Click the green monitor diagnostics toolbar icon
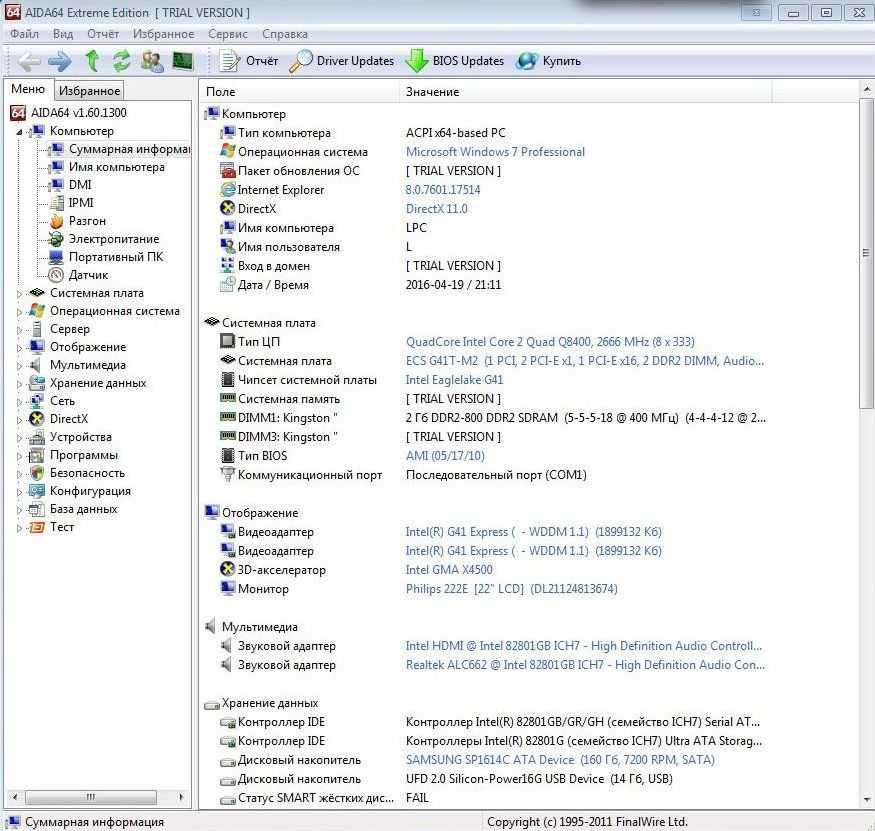875x831 pixels. pos(182,61)
